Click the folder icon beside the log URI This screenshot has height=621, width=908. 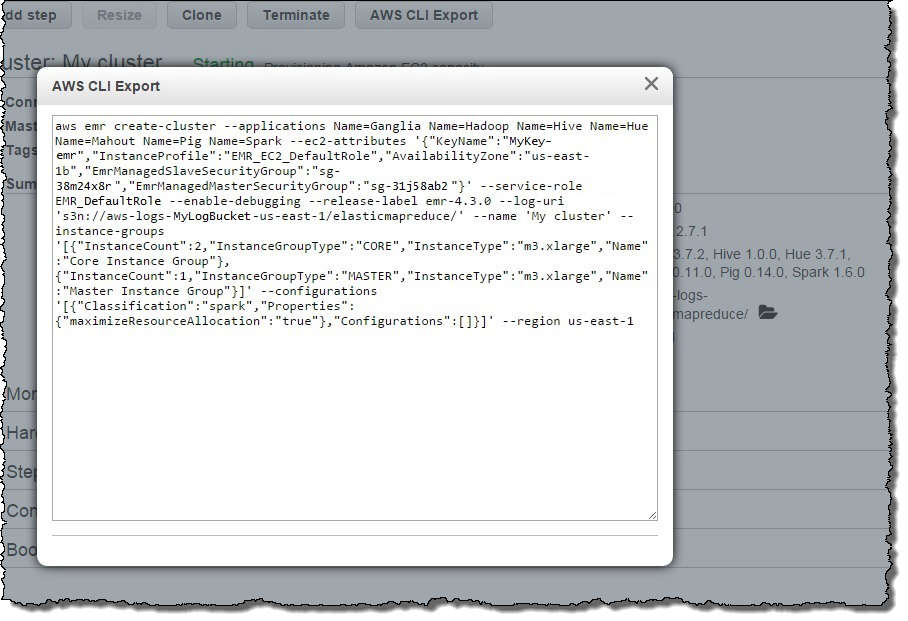point(767,313)
